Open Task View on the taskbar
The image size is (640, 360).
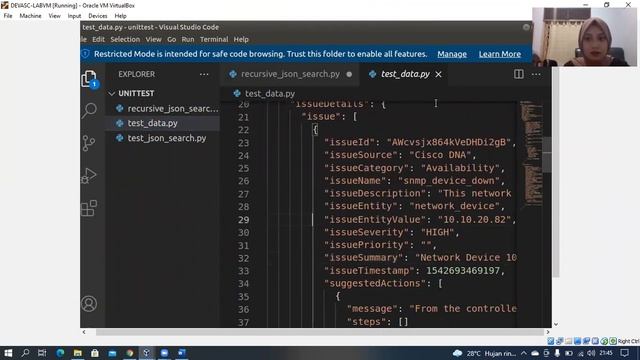click(42, 353)
